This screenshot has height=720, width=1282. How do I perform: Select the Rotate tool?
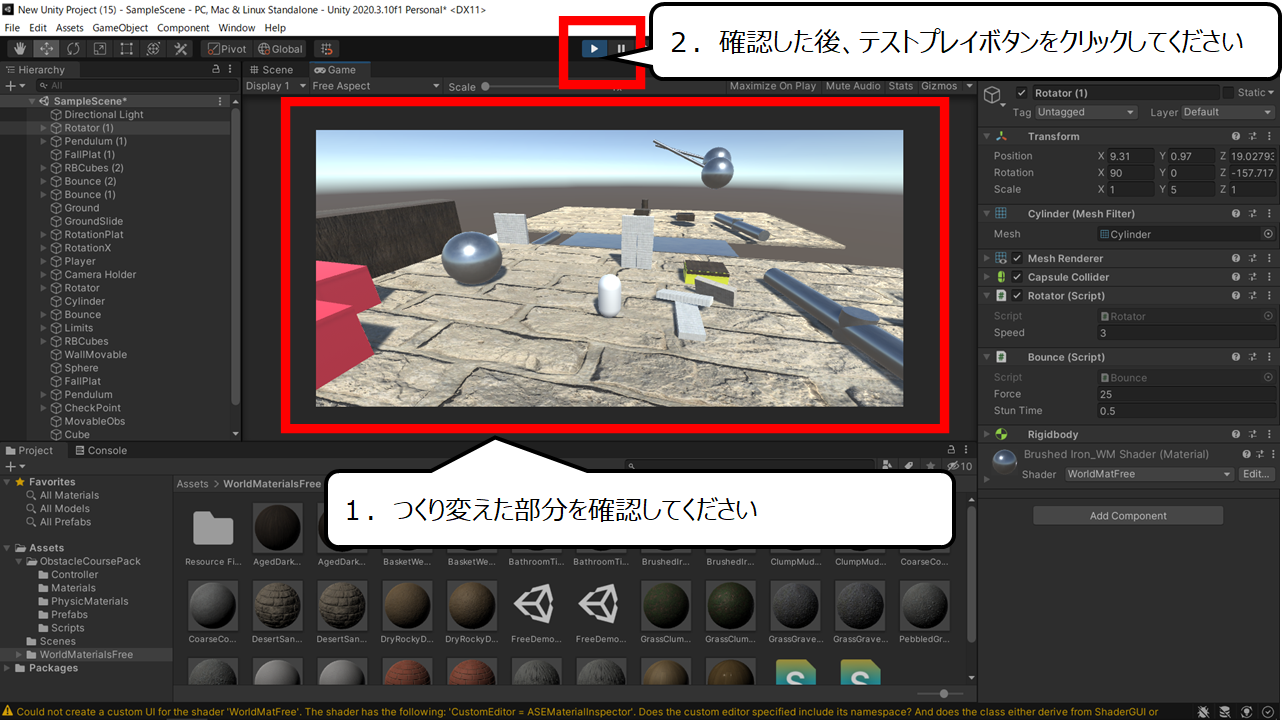click(73, 48)
